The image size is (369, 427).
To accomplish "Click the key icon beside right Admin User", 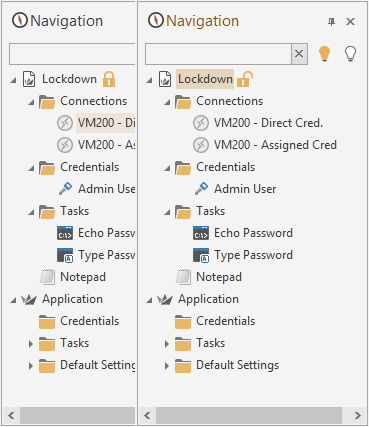I will click(202, 189).
